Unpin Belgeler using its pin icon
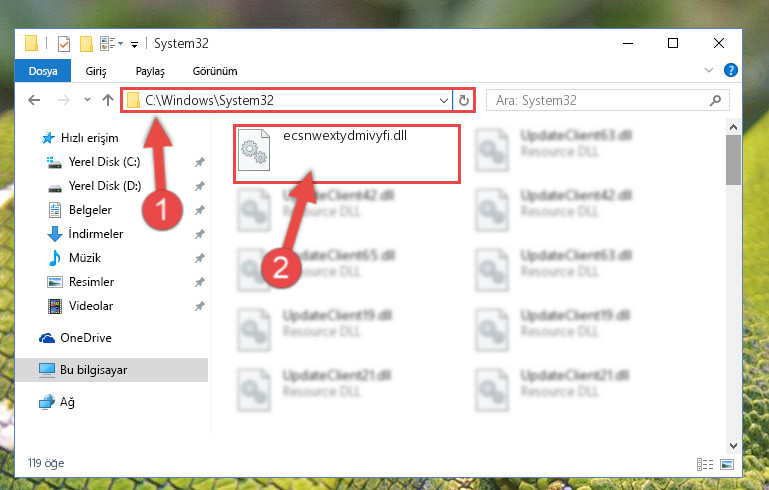 click(200, 210)
